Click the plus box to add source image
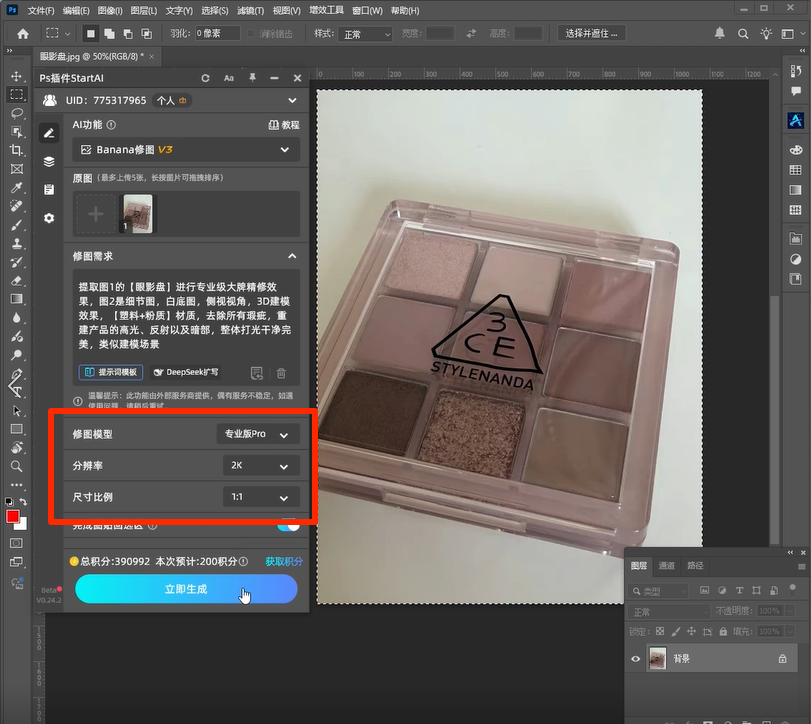Viewport: 811px width, 724px height. 96,214
